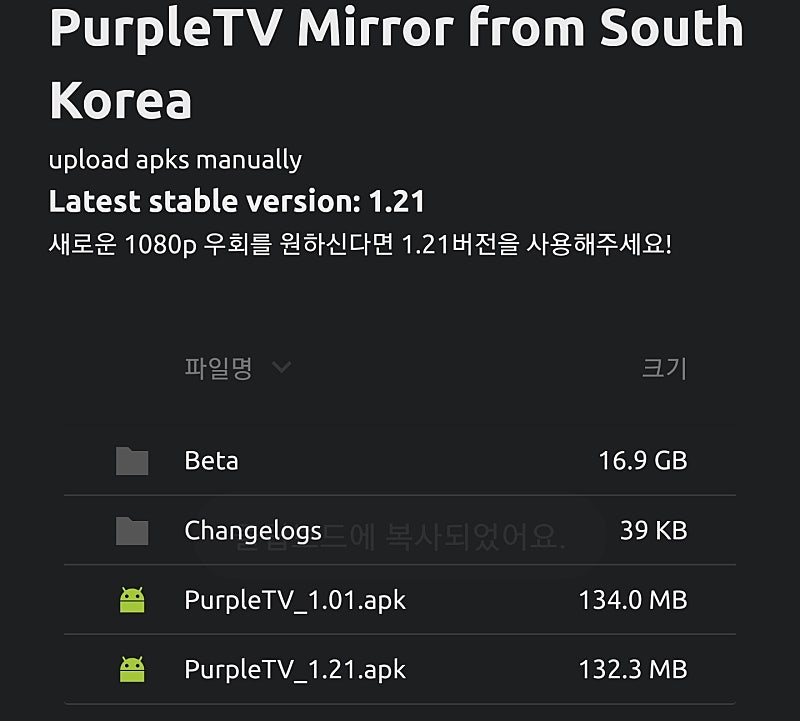Select the 134.0 MB size cell
This screenshot has width=800, height=721.
pos(632,600)
